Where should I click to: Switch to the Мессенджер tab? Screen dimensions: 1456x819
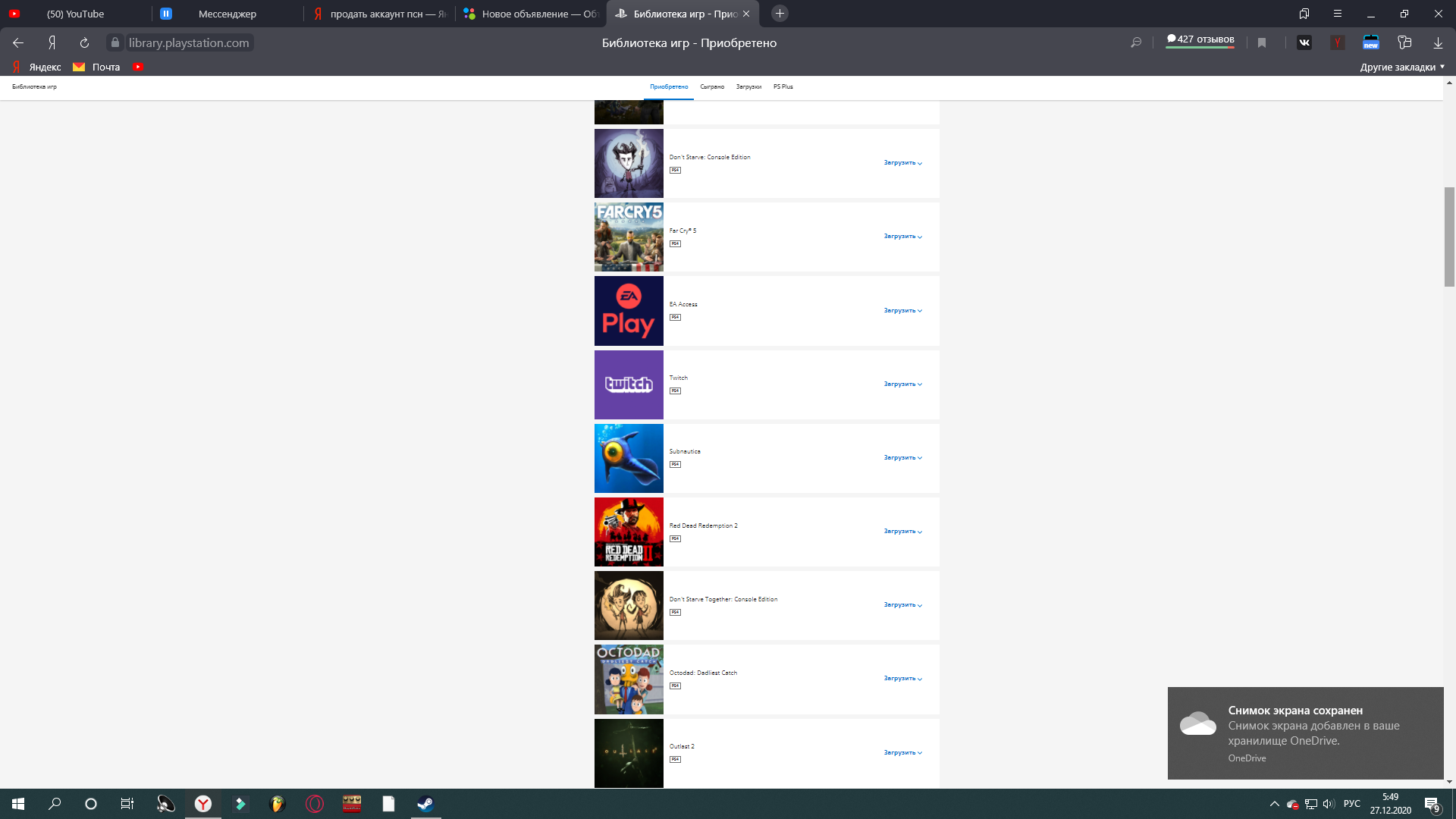coord(227,14)
